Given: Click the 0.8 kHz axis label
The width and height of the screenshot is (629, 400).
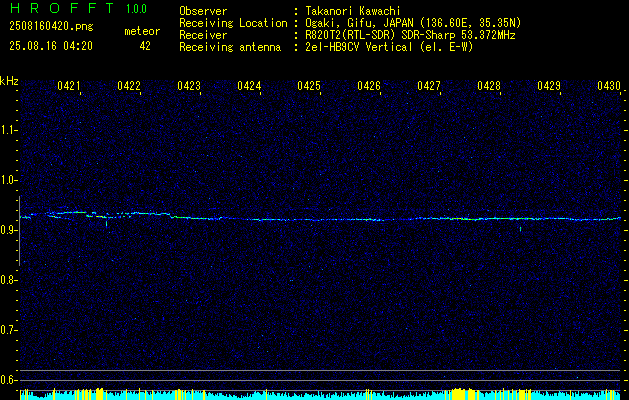Looking at the screenshot, I should pyautogui.click(x=8, y=280).
